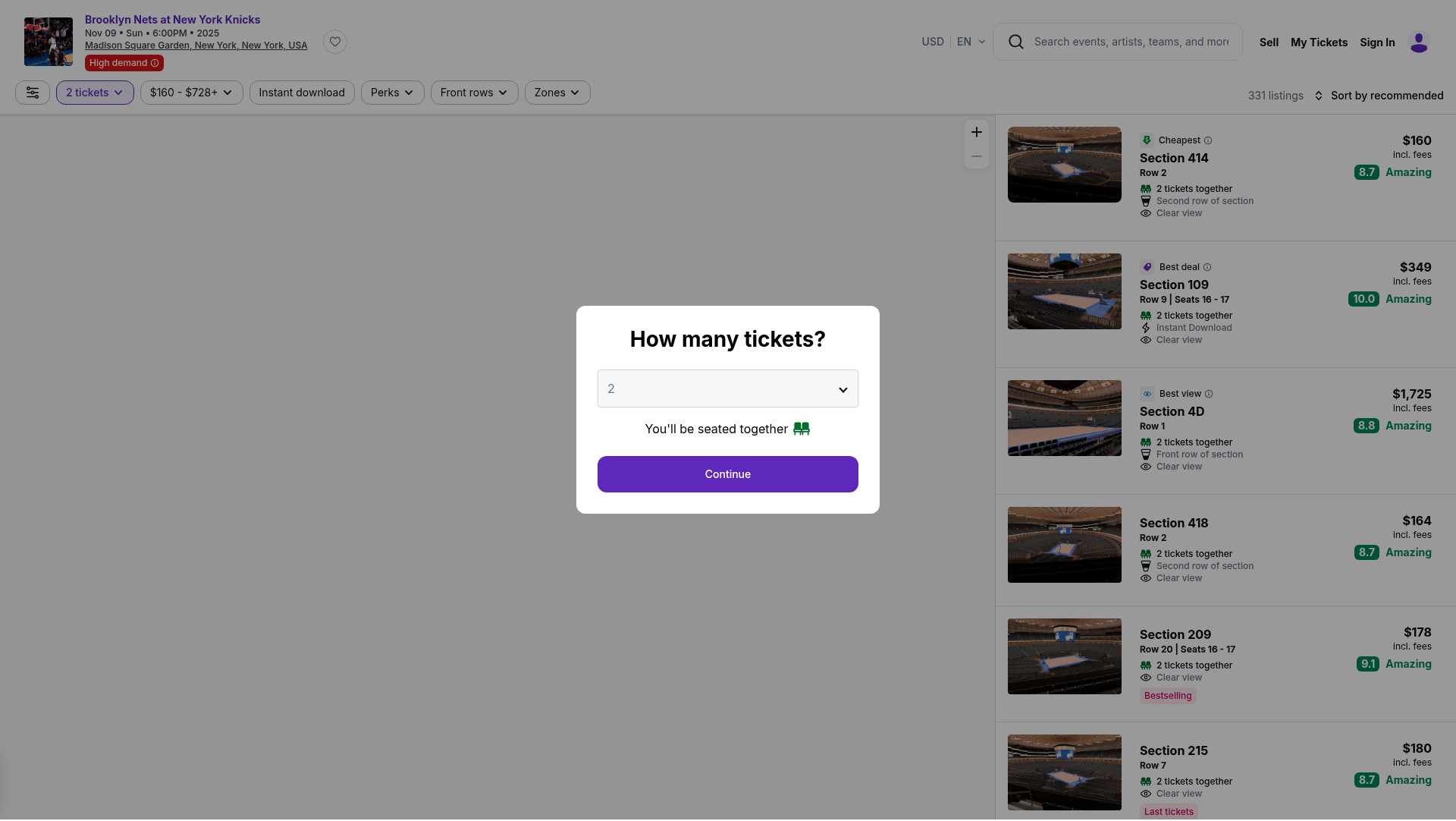Open Brooklyn Nets at New York Knicks link
The width and height of the screenshot is (1456, 821).
coord(172,20)
